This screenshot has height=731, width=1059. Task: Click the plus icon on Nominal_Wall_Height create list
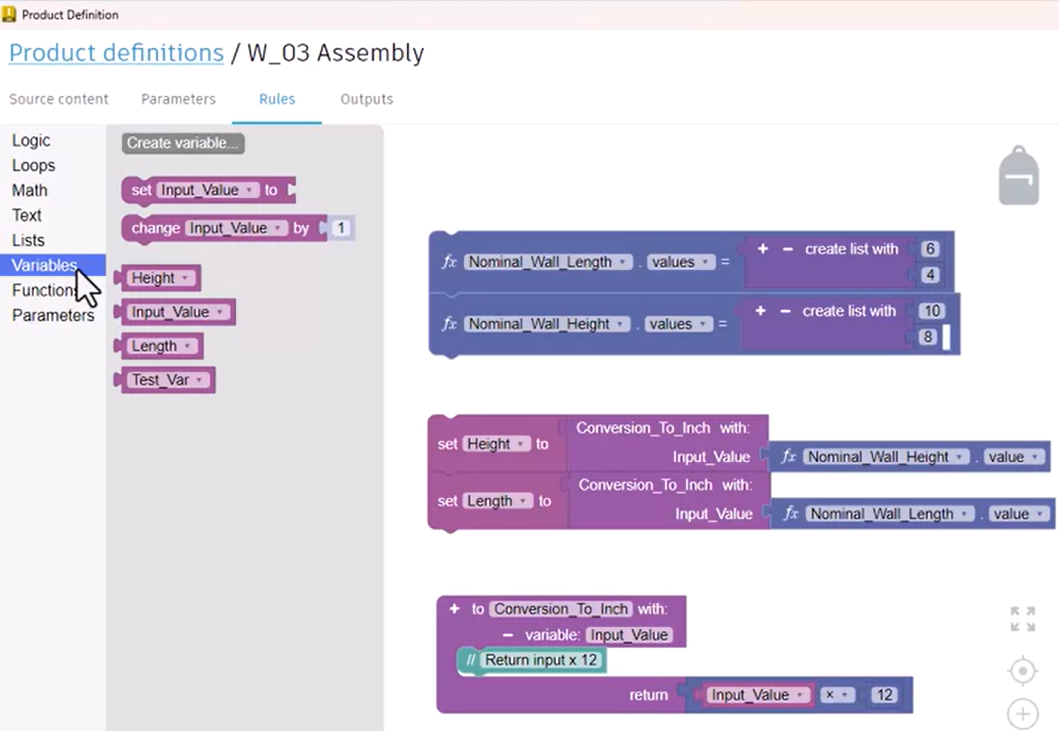[x=760, y=311]
